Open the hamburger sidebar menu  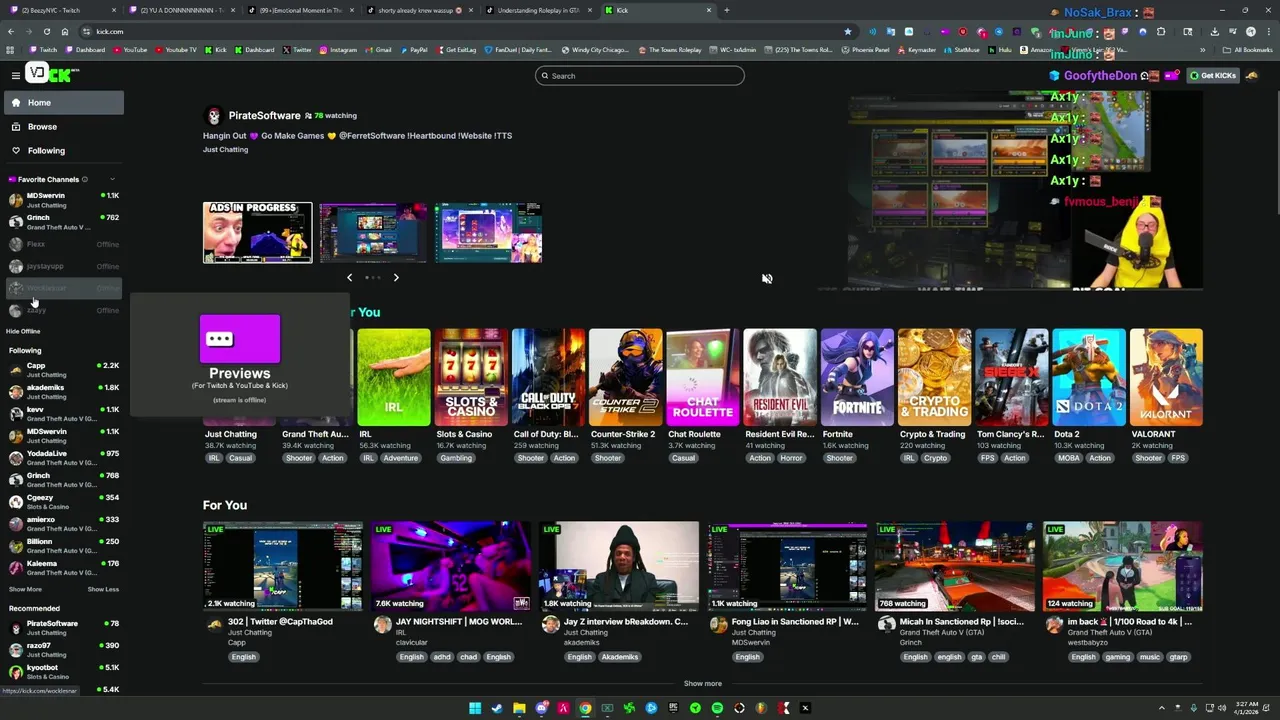(x=15, y=75)
